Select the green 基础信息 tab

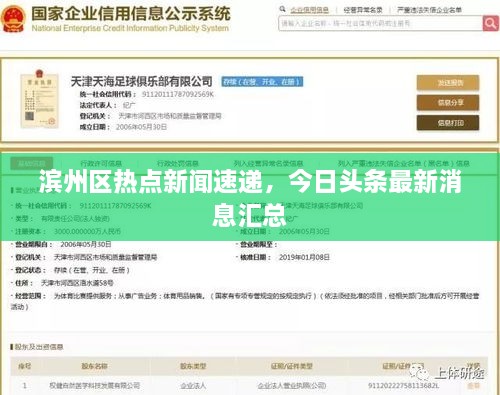click(31, 163)
